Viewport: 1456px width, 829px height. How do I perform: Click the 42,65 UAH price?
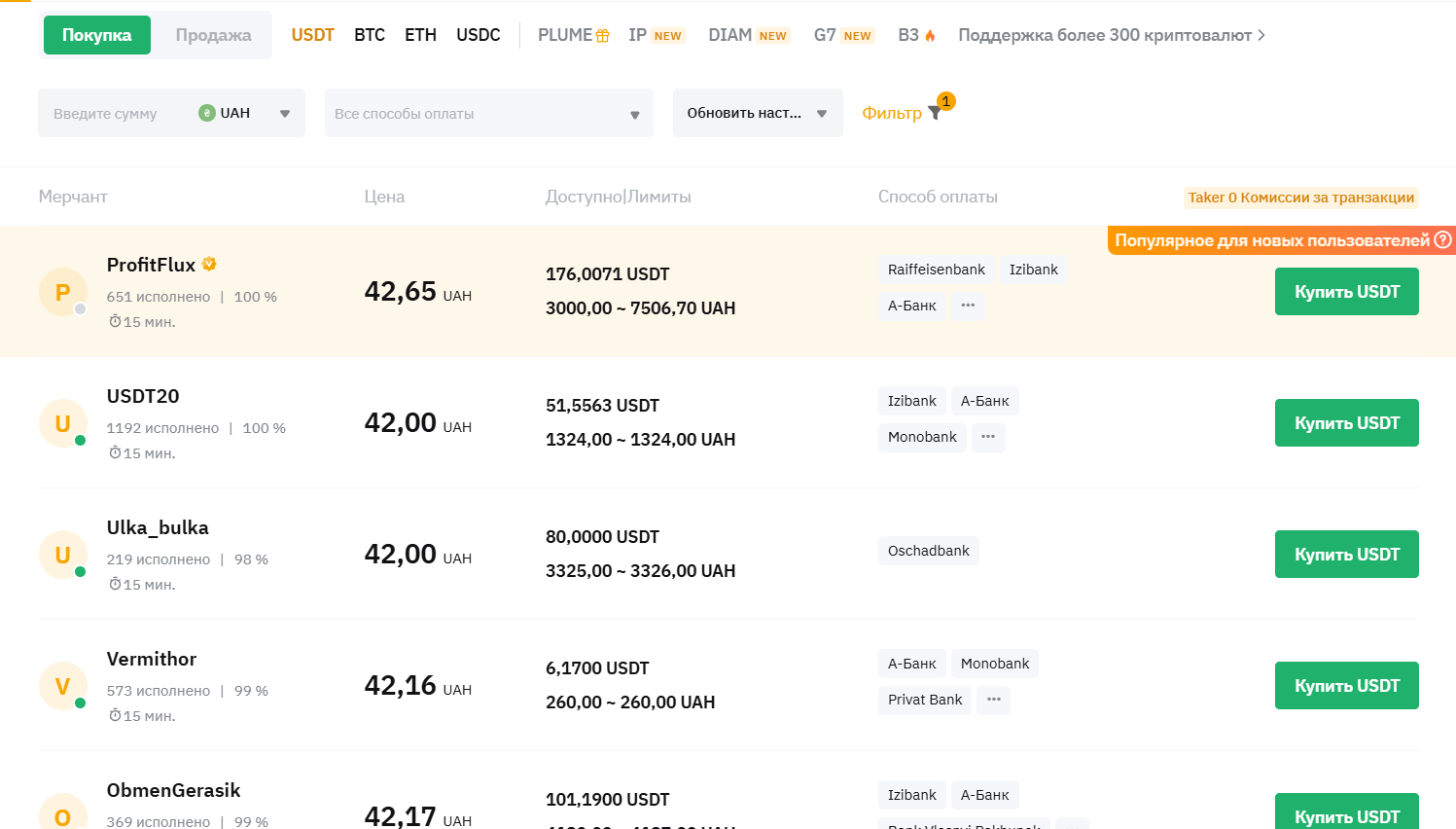click(417, 292)
